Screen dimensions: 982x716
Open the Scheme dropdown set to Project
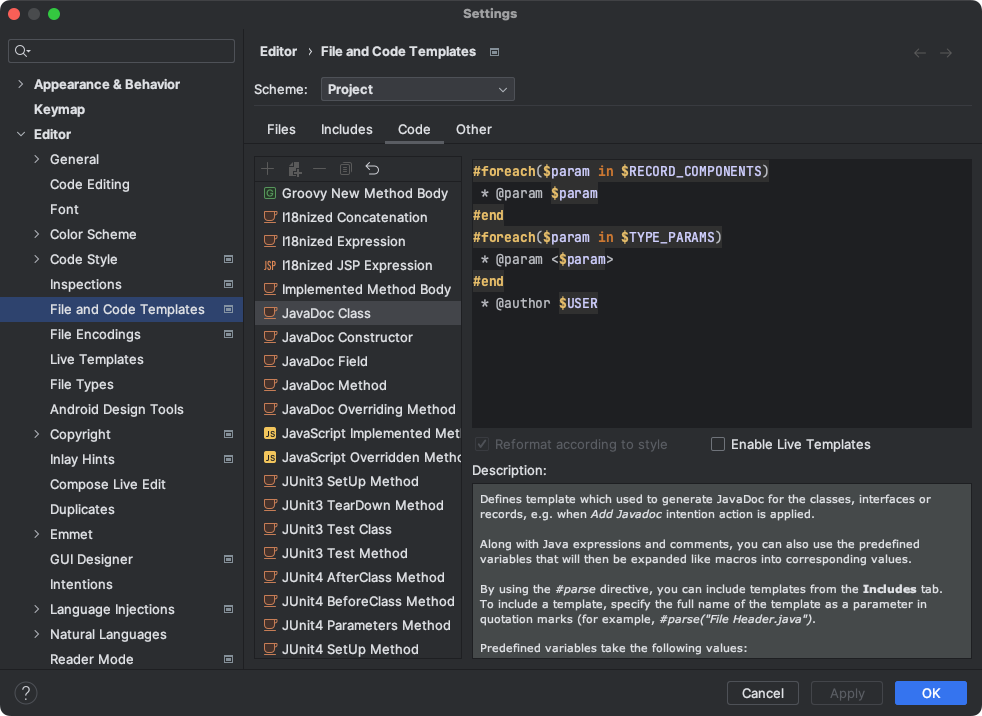click(x=418, y=89)
